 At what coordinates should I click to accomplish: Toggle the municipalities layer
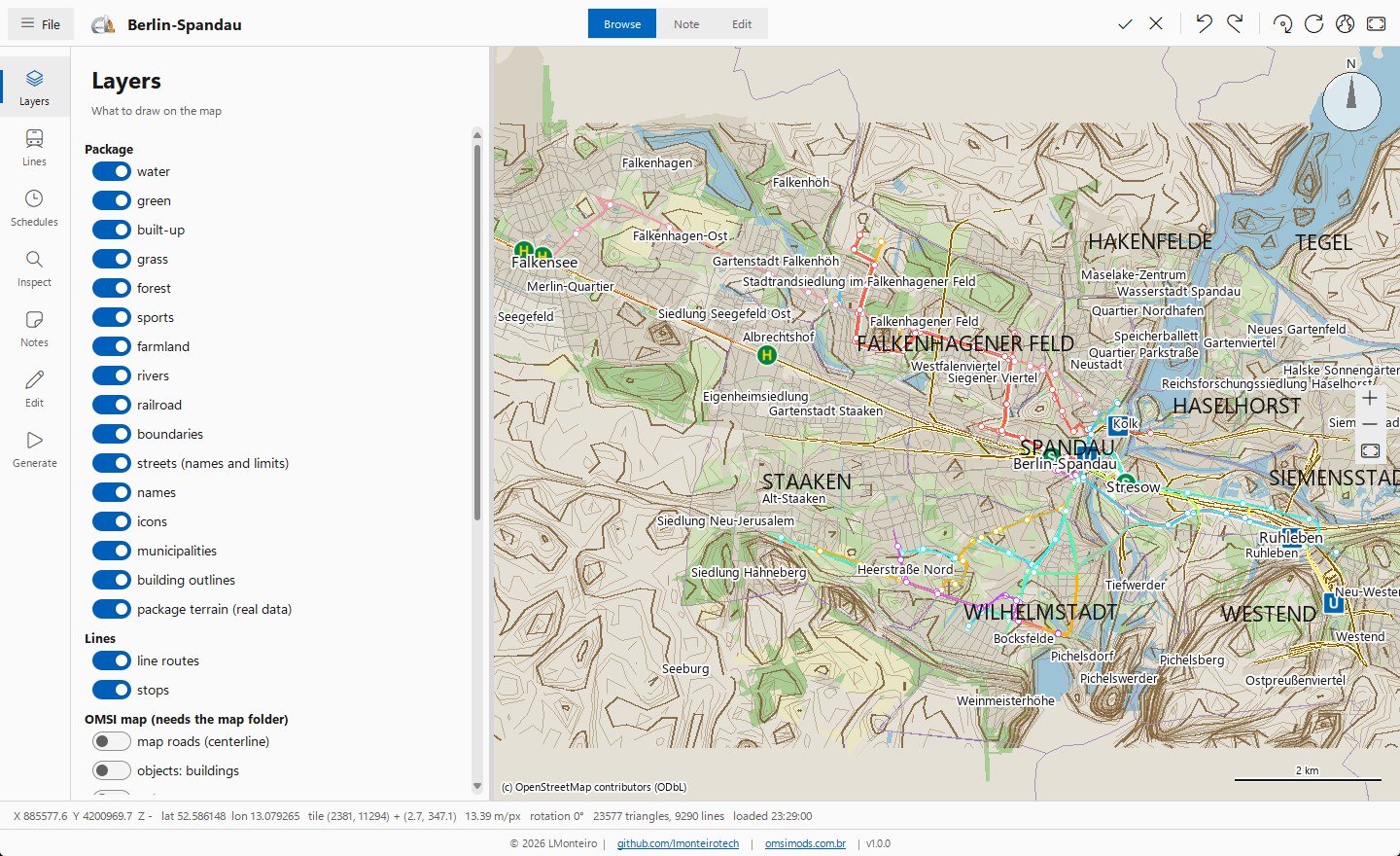112,551
